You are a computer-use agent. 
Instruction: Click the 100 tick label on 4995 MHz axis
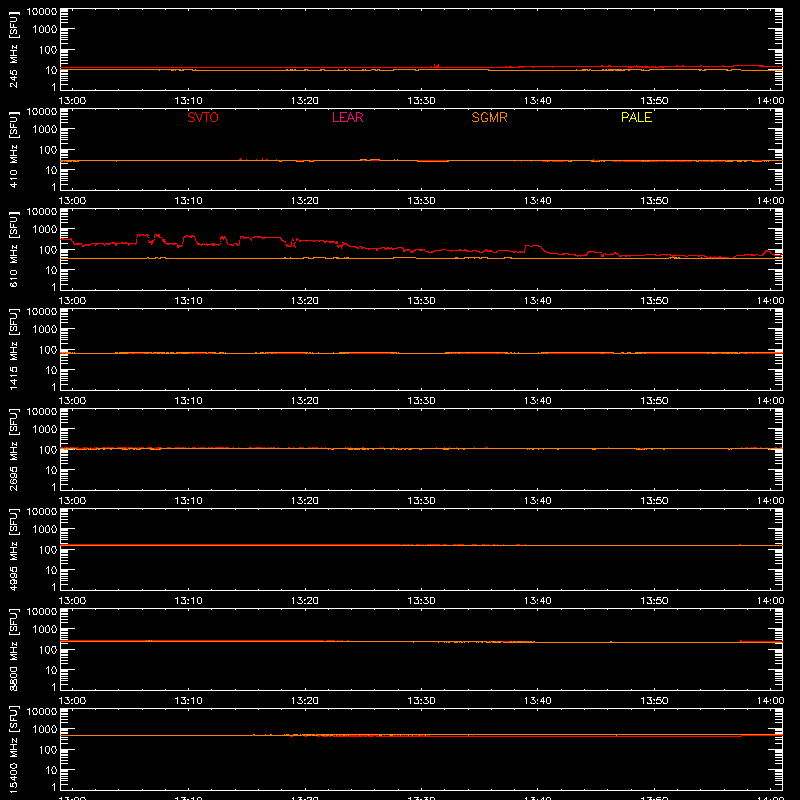[x=48, y=550]
